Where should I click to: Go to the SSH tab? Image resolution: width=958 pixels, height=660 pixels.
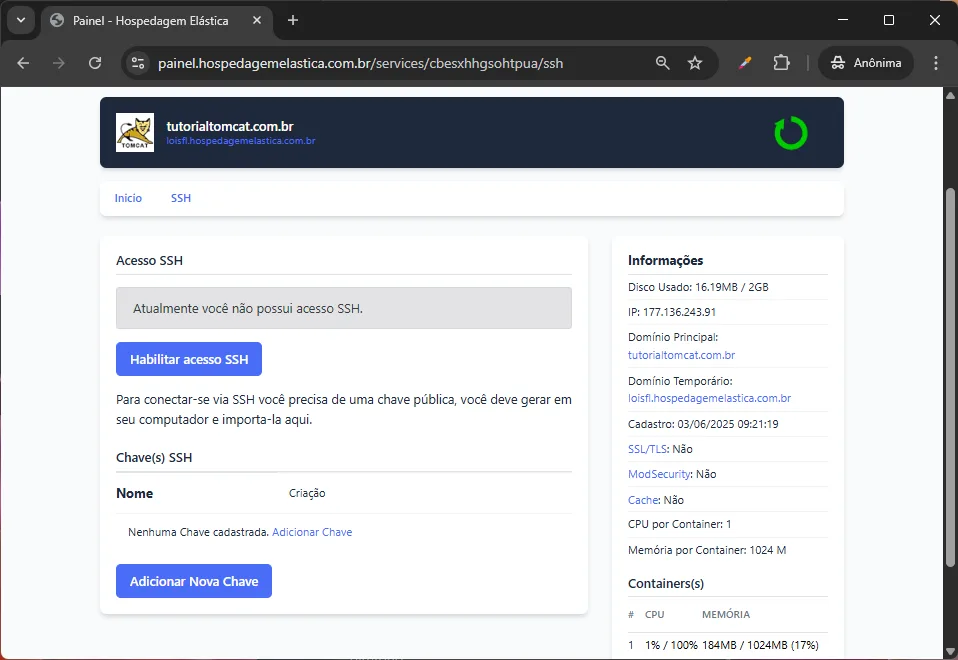coord(181,198)
